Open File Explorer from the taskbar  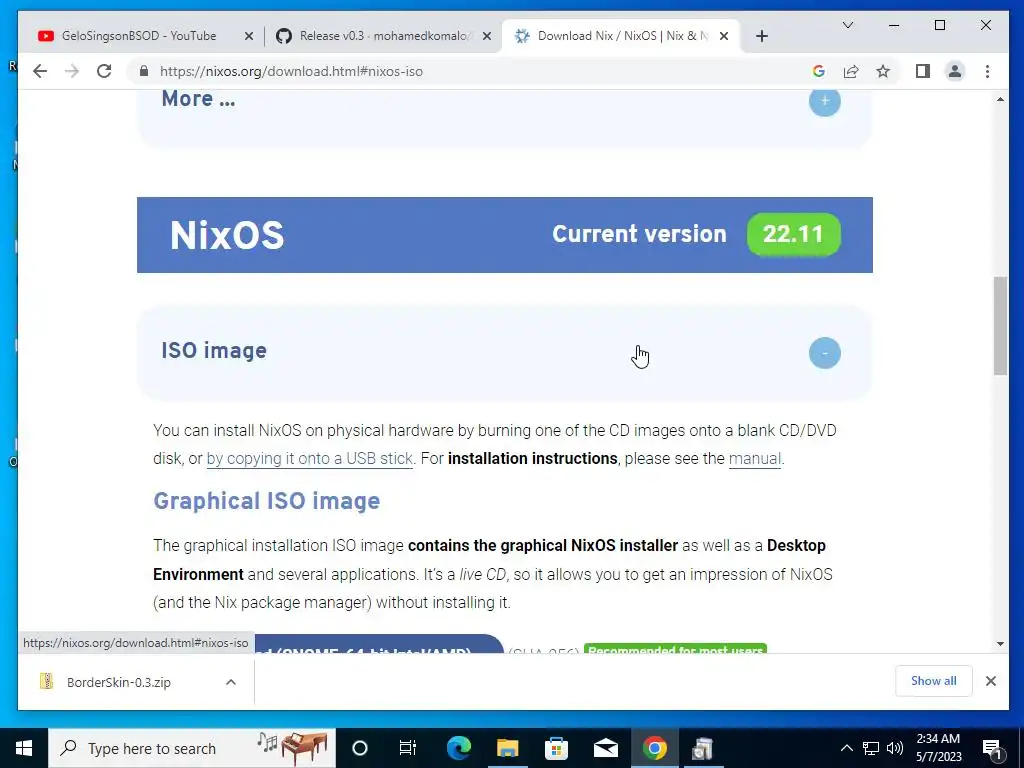pyautogui.click(x=507, y=748)
